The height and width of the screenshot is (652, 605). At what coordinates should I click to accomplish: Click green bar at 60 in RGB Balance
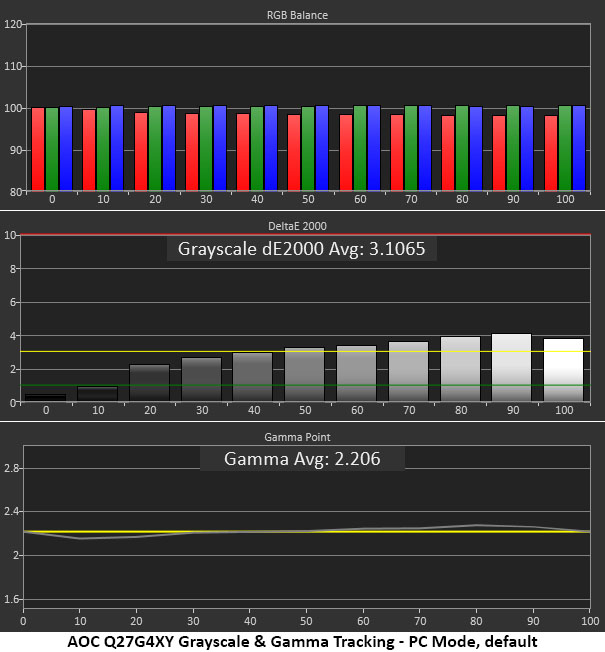(360, 148)
